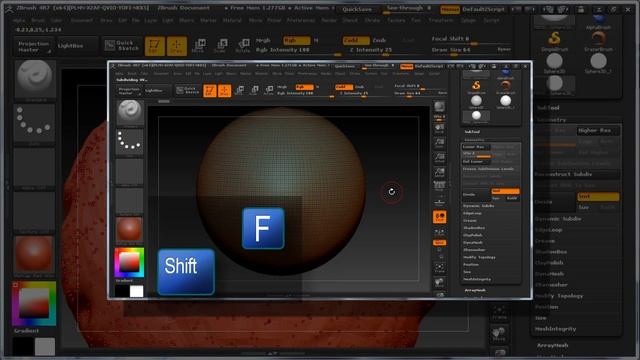Open Document menu in front window menu bar
Screen dimensions: 640x360
[161, 74]
